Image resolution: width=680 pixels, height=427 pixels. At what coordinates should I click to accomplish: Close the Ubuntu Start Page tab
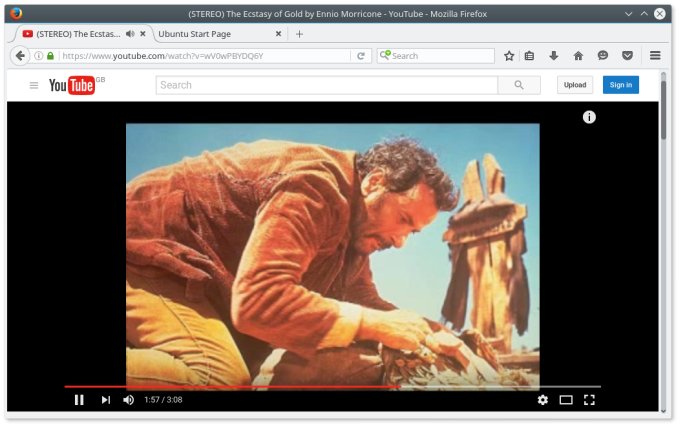click(x=278, y=34)
